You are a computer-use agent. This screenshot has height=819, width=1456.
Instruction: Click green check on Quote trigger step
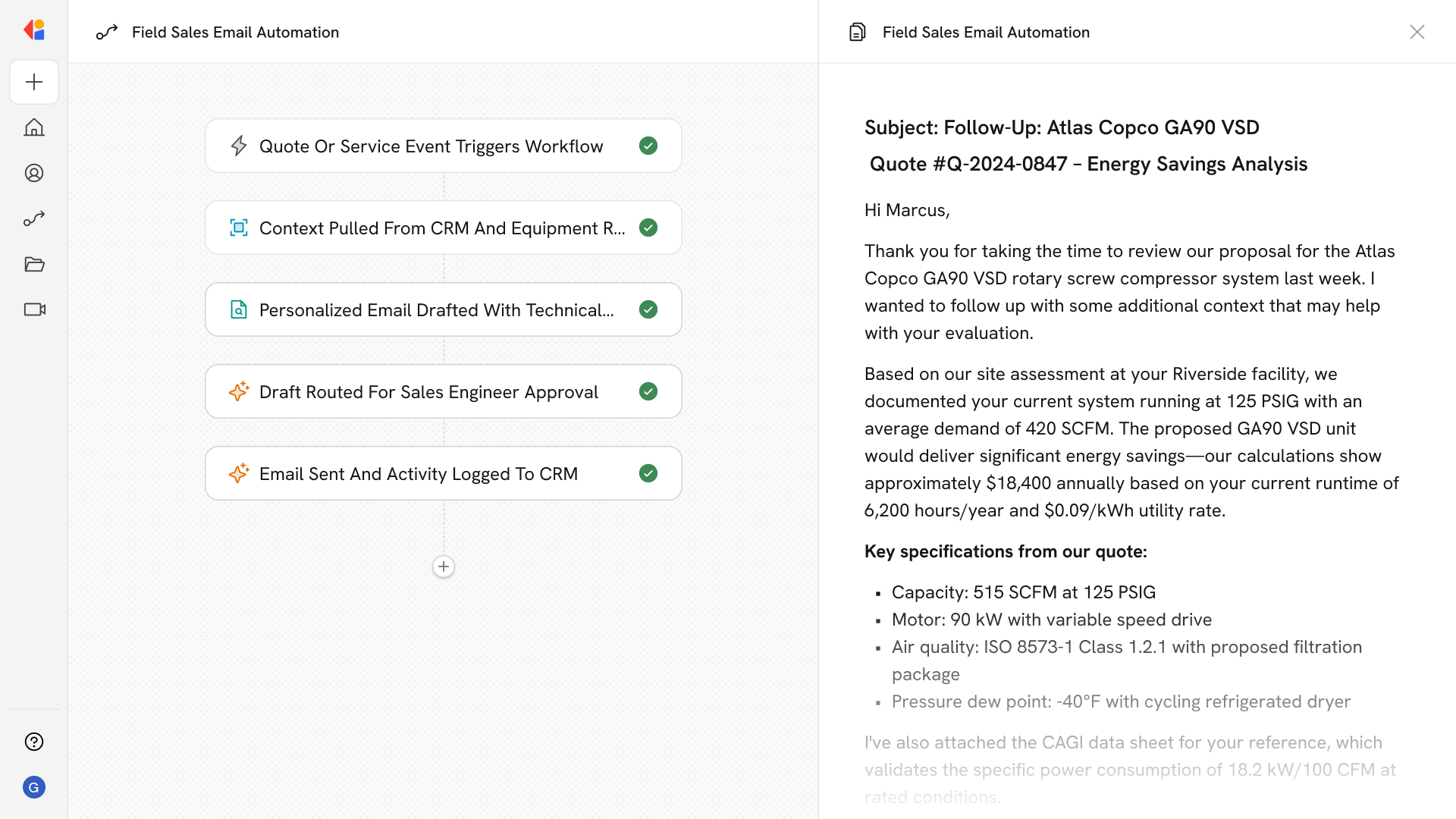[648, 146]
